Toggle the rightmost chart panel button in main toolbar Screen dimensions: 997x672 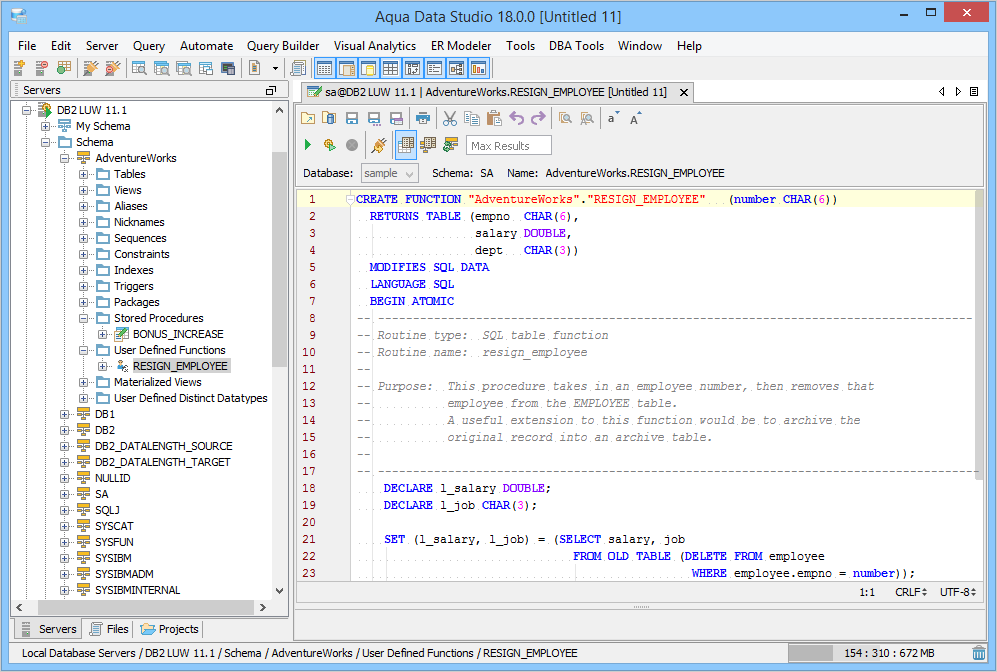pyautogui.click(x=479, y=68)
